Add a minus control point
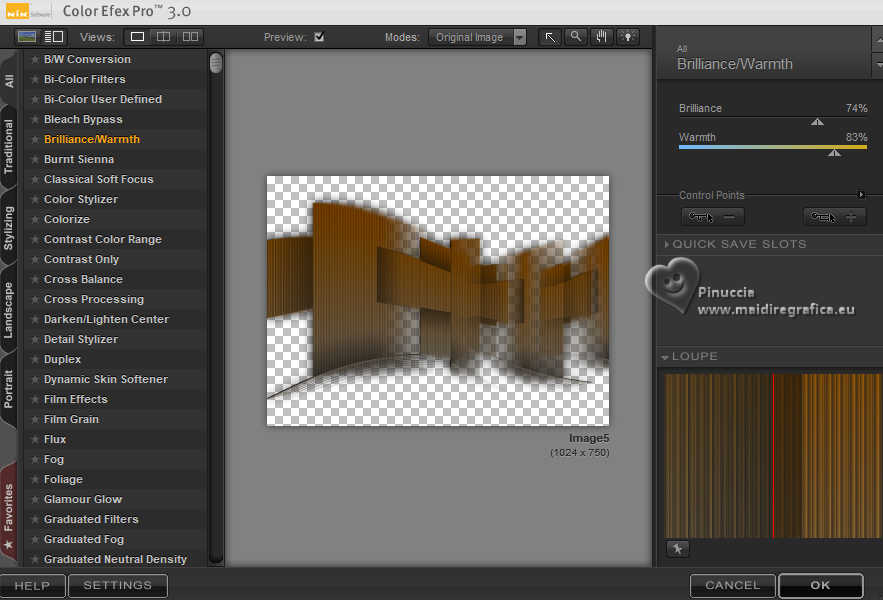The height and width of the screenshot is (600, 883). (712, 217)
